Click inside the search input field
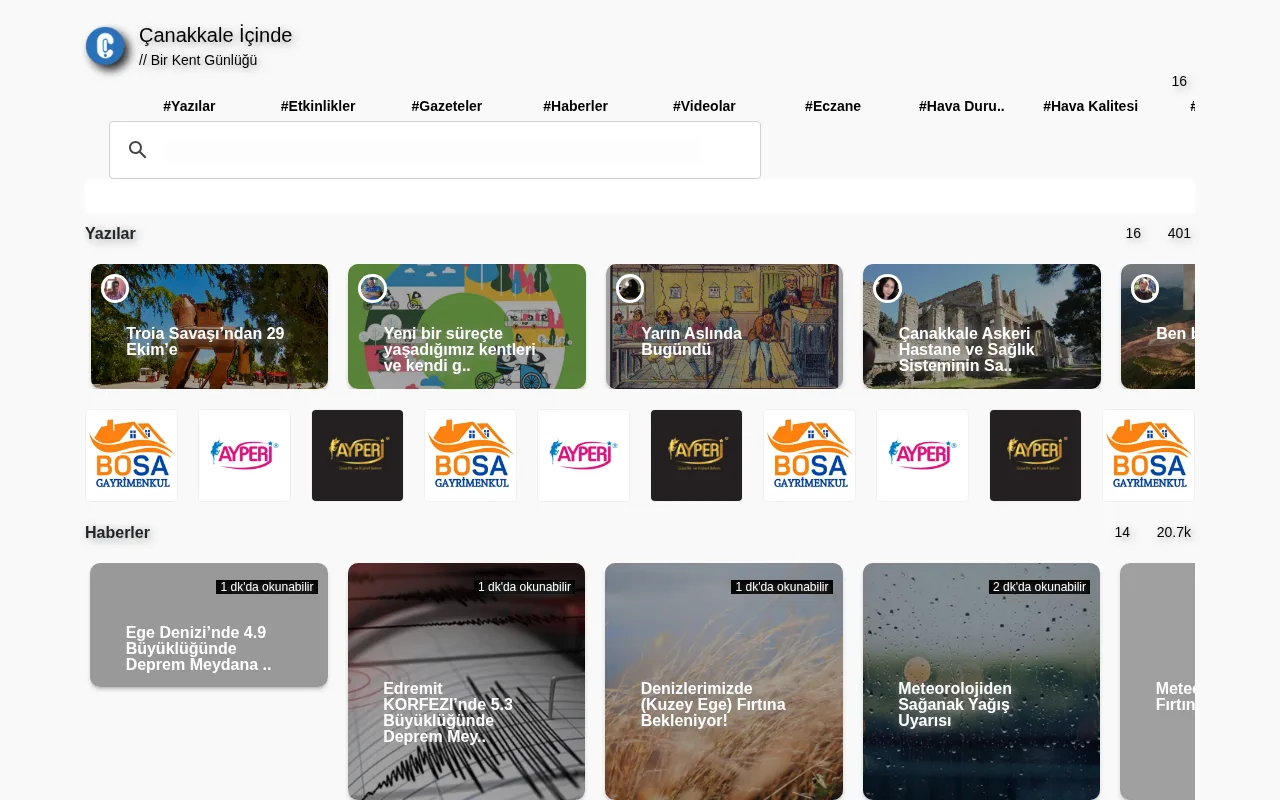The image size is (1280, 800). pos(430,149)
